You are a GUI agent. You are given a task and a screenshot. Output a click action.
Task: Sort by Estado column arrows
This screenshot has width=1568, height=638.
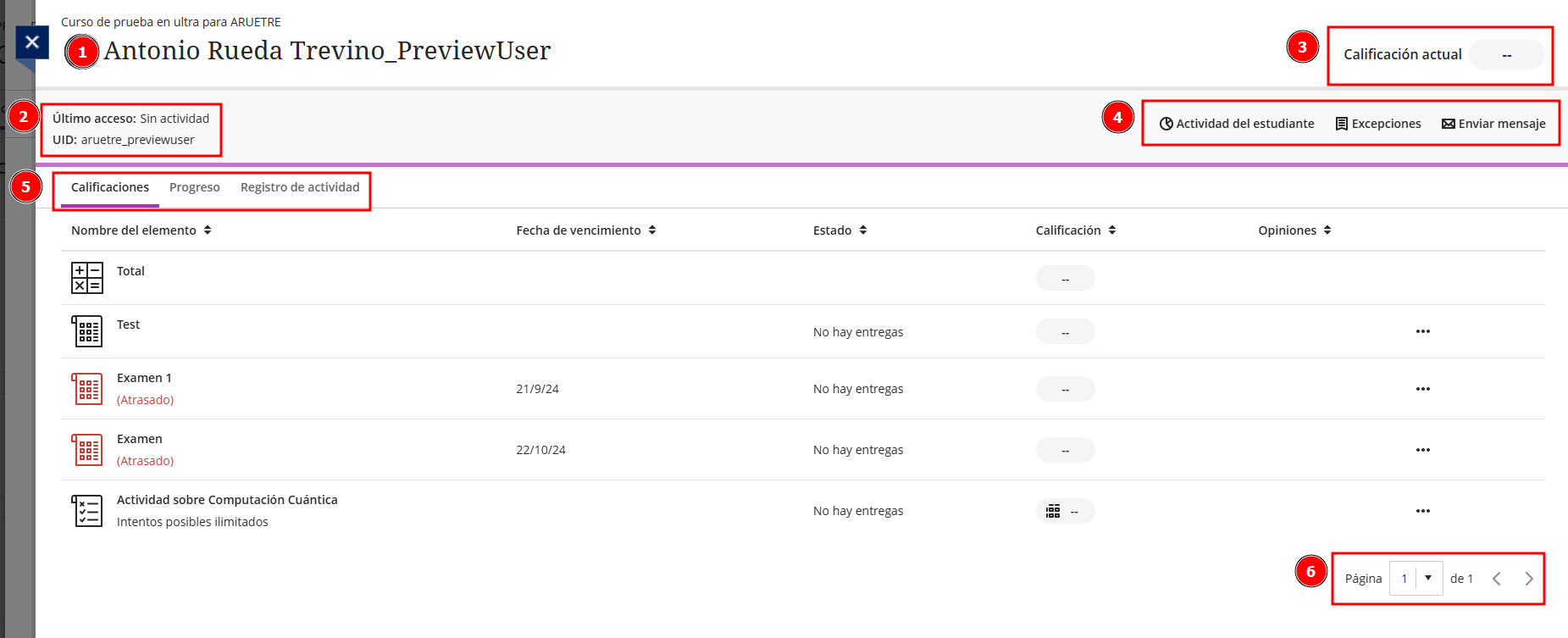[862, 230]
